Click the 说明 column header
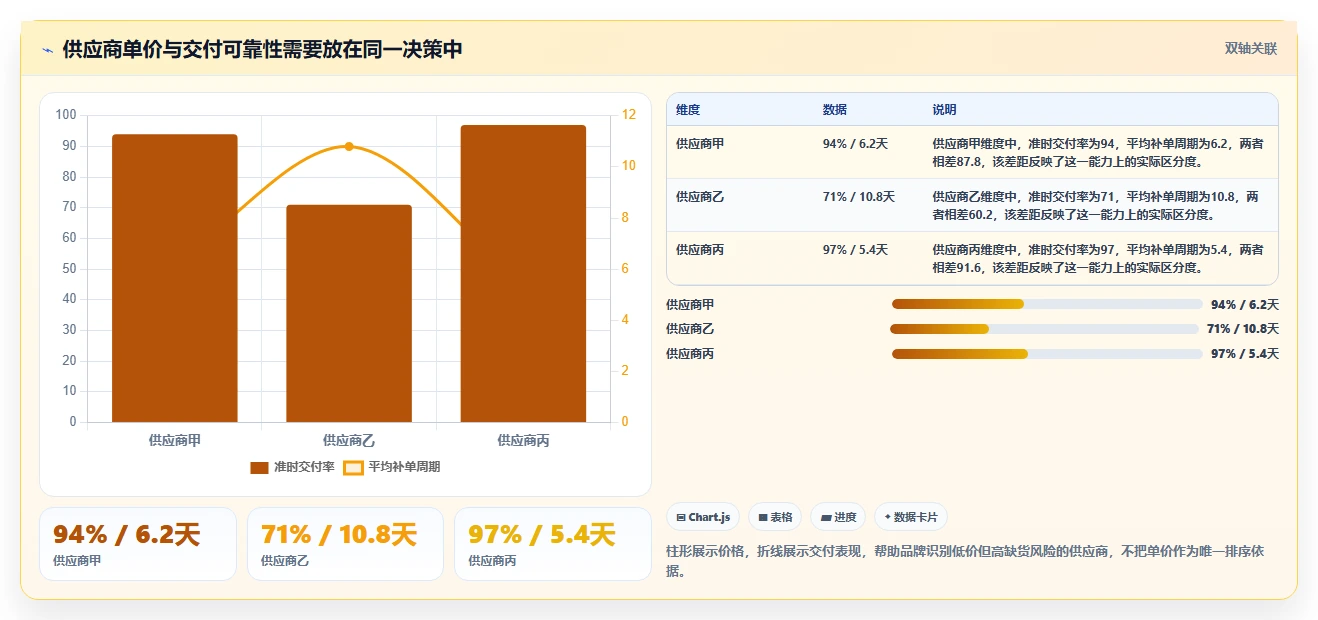Viewport: 1318px width, 620px height. [x=945, y=110]
